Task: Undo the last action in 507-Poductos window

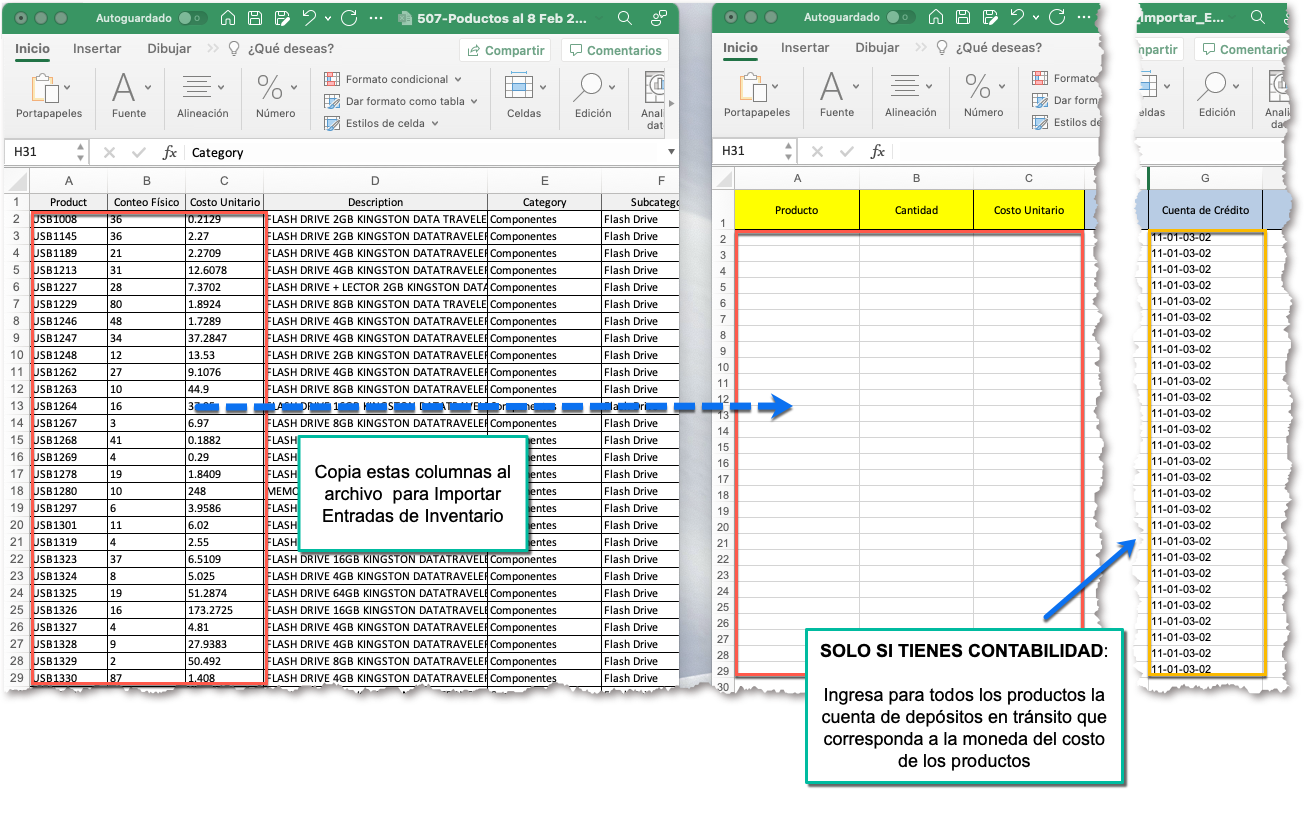Action: pos(308,18)
